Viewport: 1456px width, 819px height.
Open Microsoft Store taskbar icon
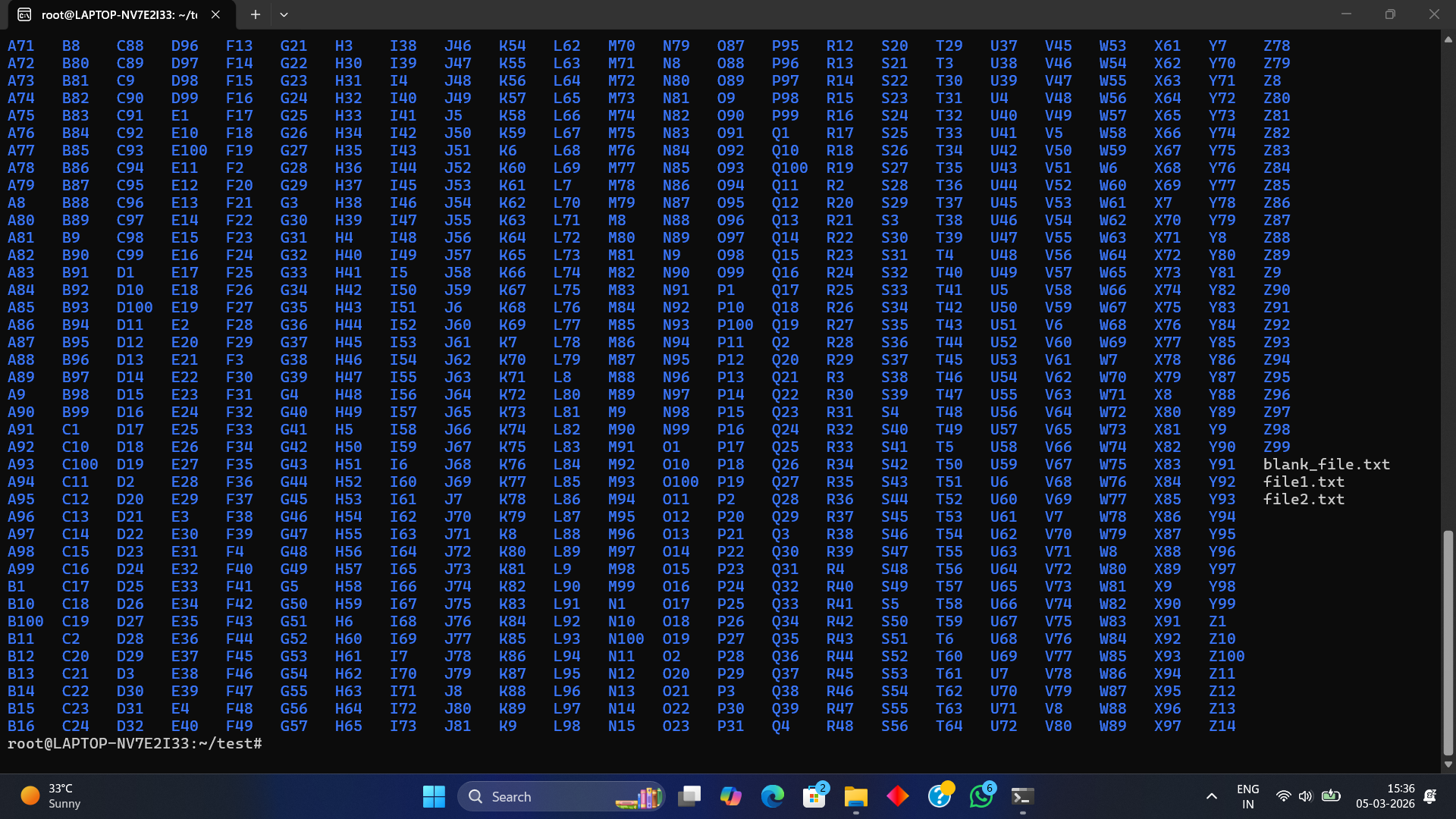point(814,796)
